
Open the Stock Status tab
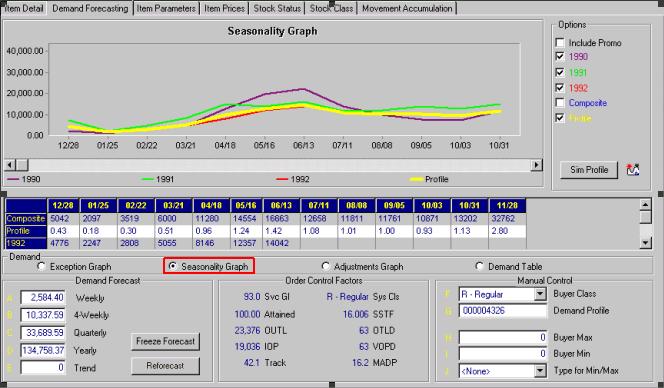tap(277, 8)
